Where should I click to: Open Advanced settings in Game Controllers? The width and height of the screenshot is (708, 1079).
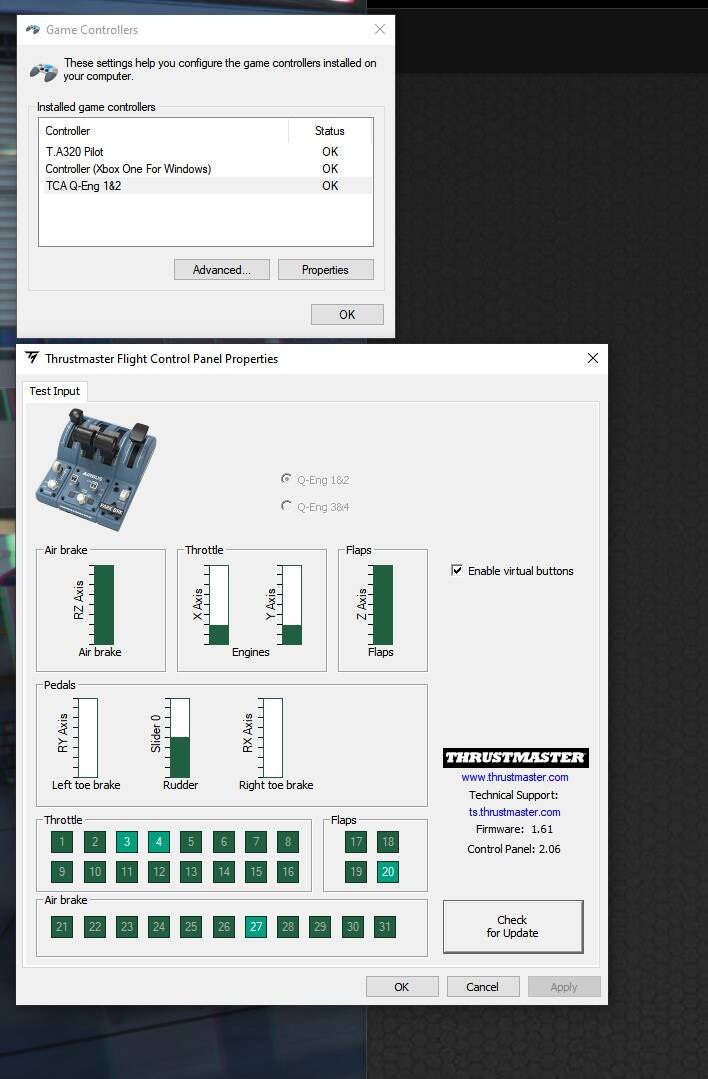(222, 270)
